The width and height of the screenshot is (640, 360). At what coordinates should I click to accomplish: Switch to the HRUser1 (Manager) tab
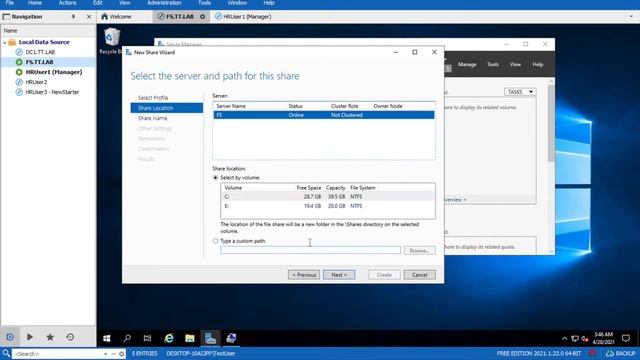(x=243, y=17)
